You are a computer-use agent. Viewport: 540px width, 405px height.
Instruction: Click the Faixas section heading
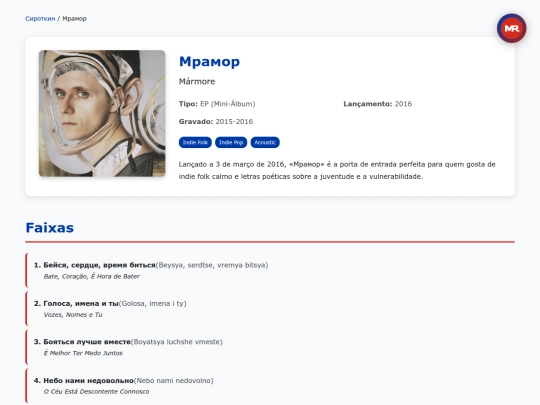click(50, 228)
